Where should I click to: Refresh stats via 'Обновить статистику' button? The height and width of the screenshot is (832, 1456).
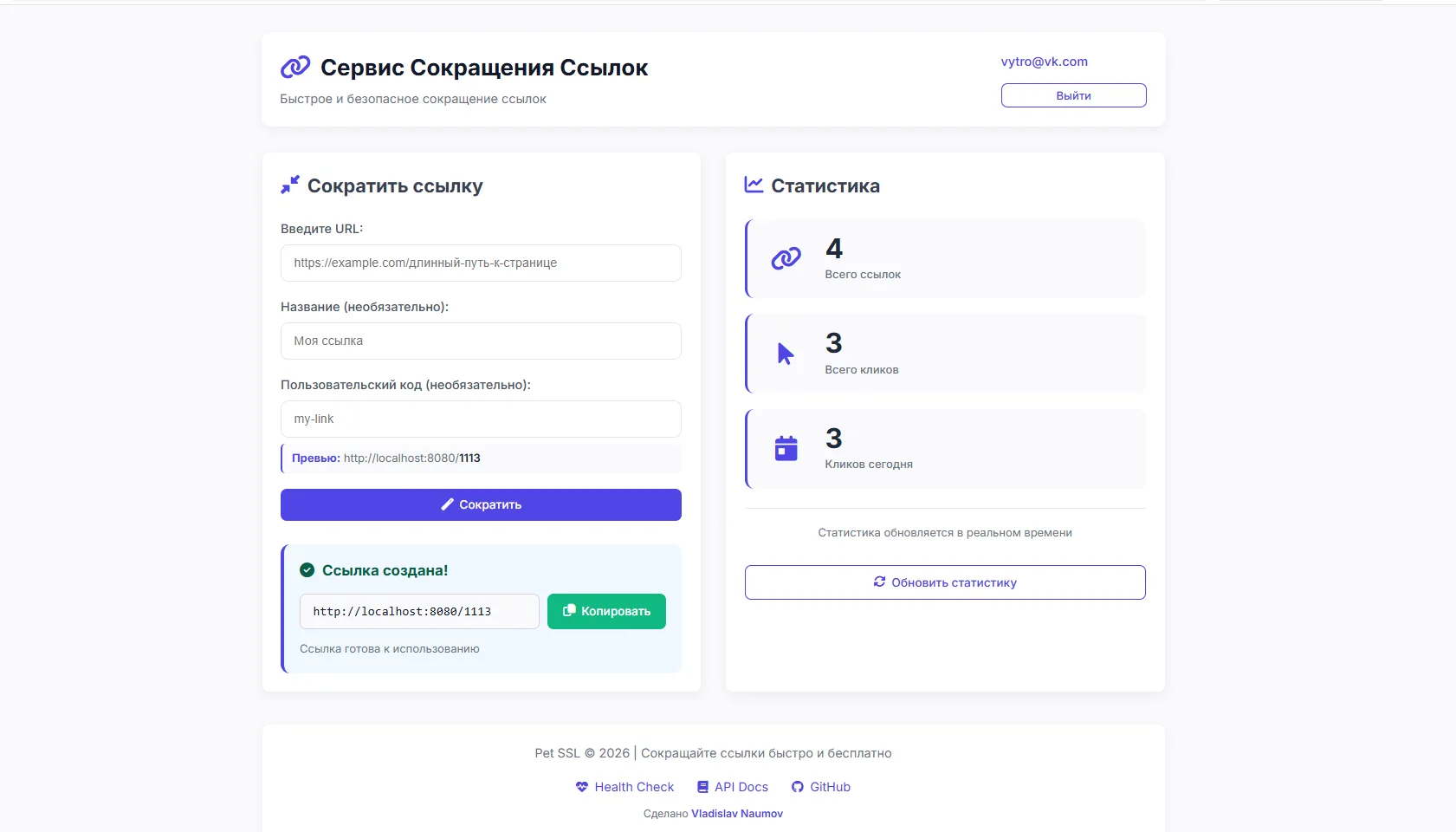945,582
